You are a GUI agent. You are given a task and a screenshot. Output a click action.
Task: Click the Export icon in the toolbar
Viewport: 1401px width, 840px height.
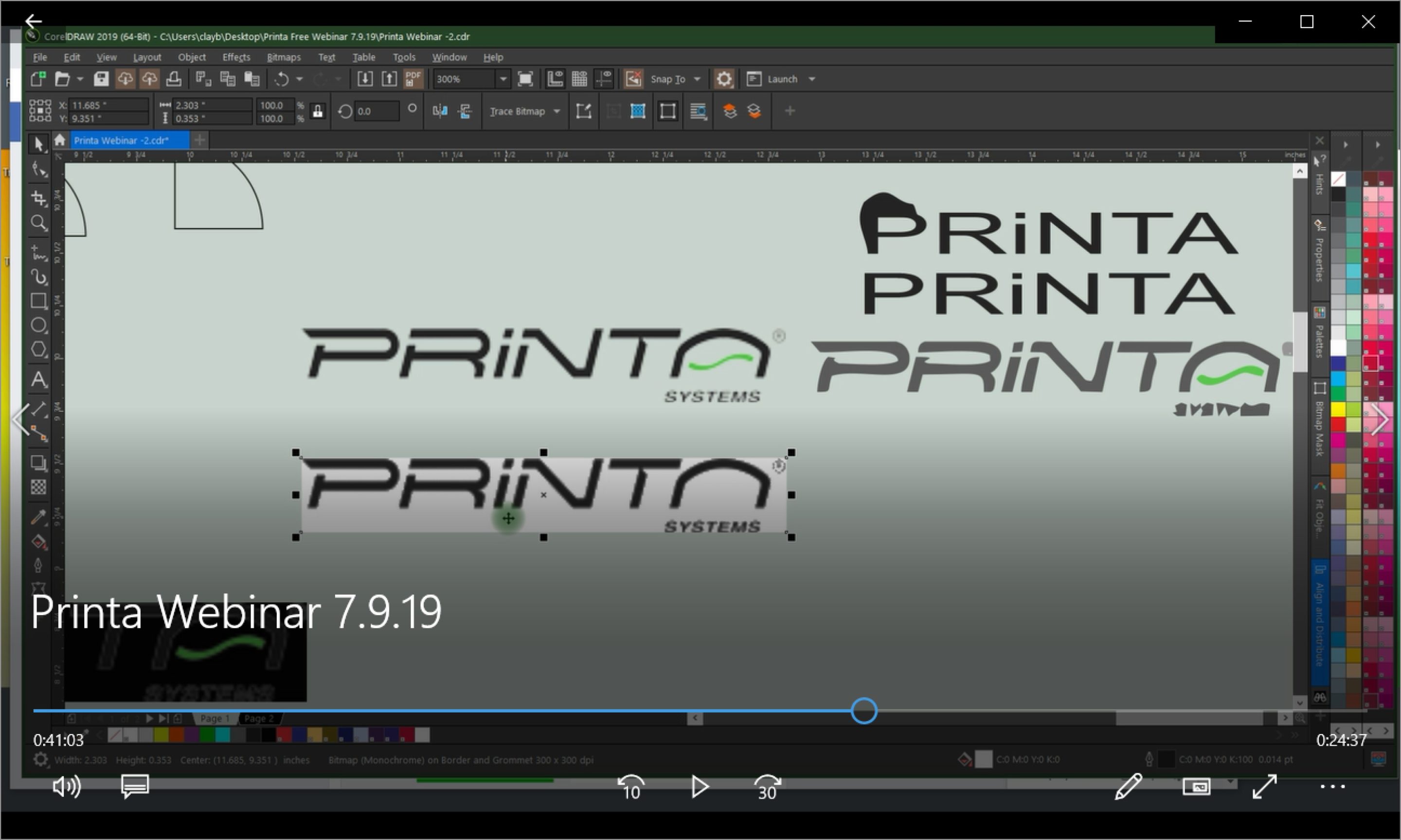tap(389, 79)
